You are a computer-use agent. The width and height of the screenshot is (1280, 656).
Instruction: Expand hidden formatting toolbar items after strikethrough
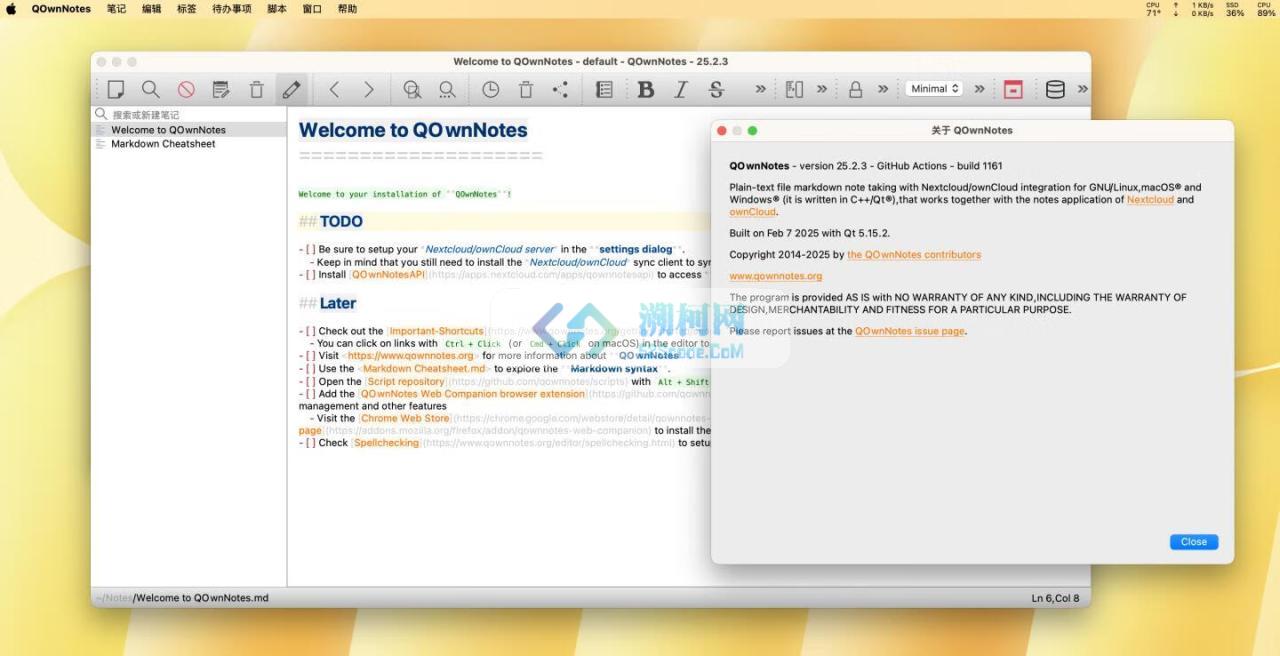tap(760, 89)
